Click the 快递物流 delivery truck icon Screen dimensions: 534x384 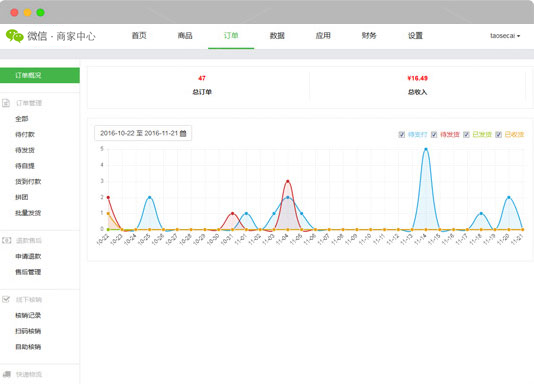6,374
